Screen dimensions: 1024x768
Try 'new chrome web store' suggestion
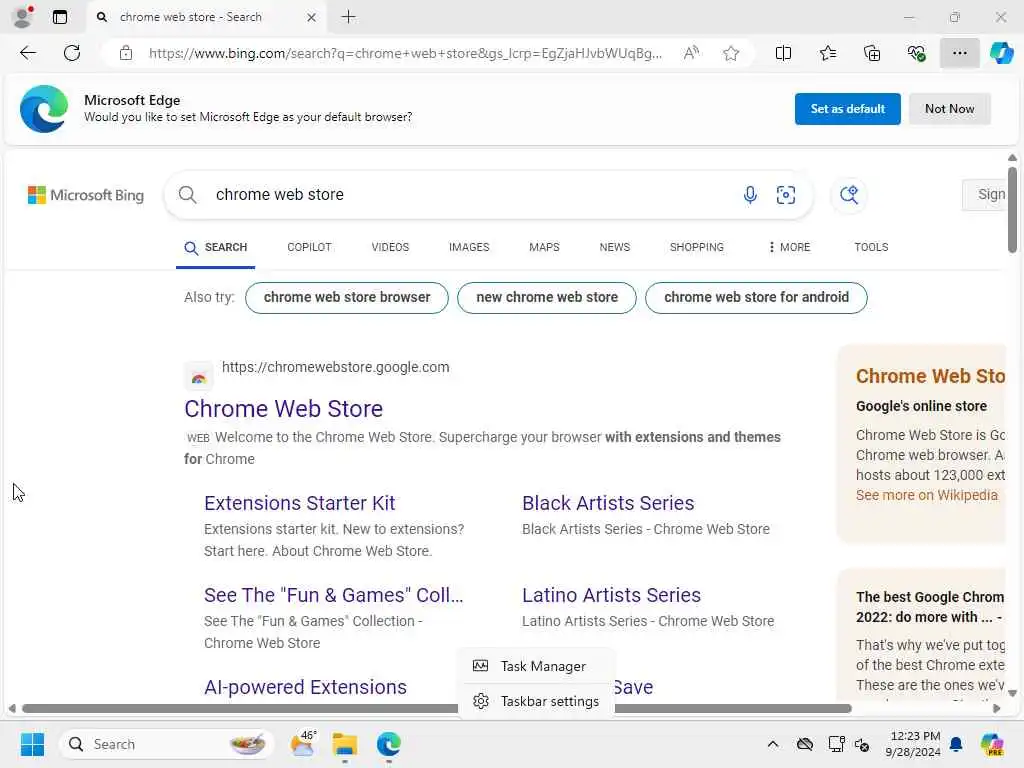click(547, 298)
